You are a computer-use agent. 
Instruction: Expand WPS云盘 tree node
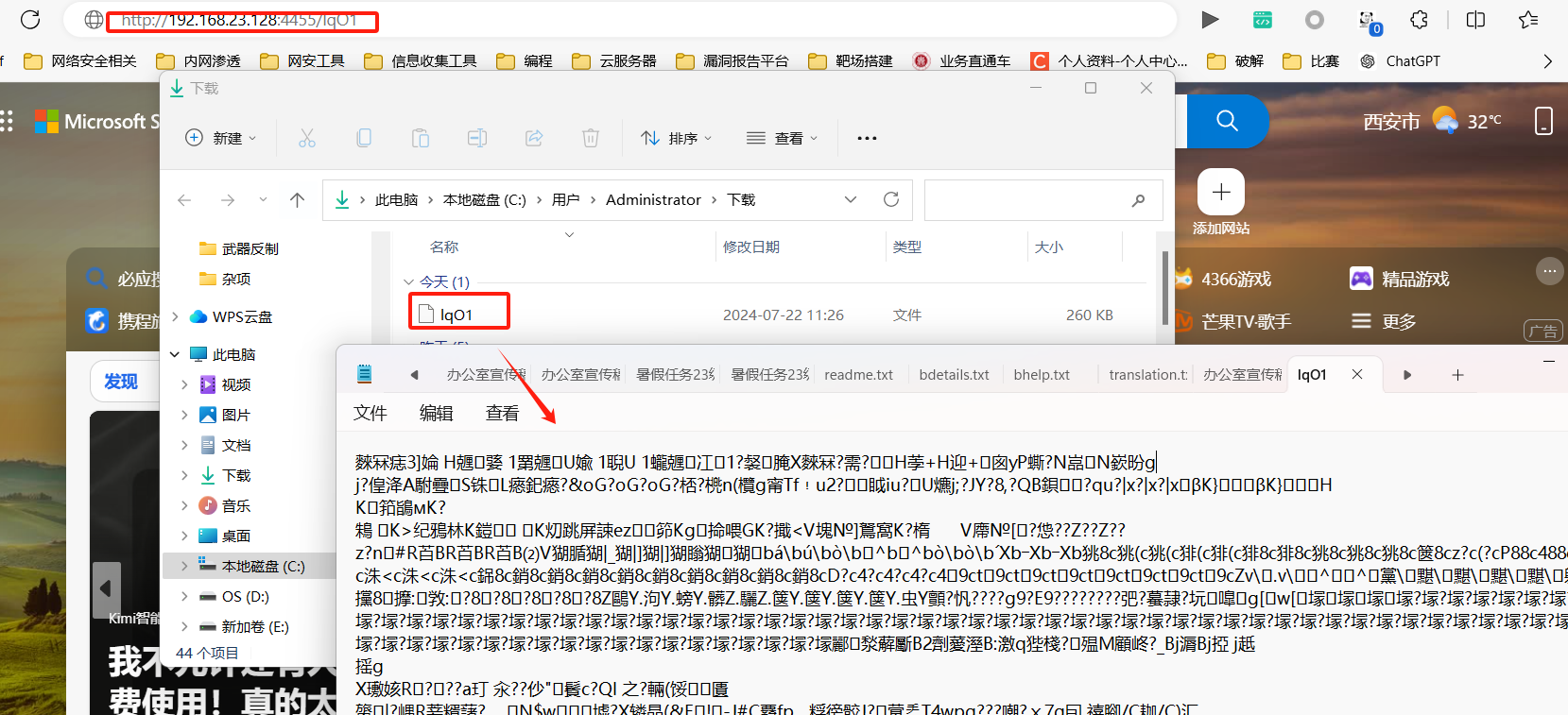(x=175, y=316)
